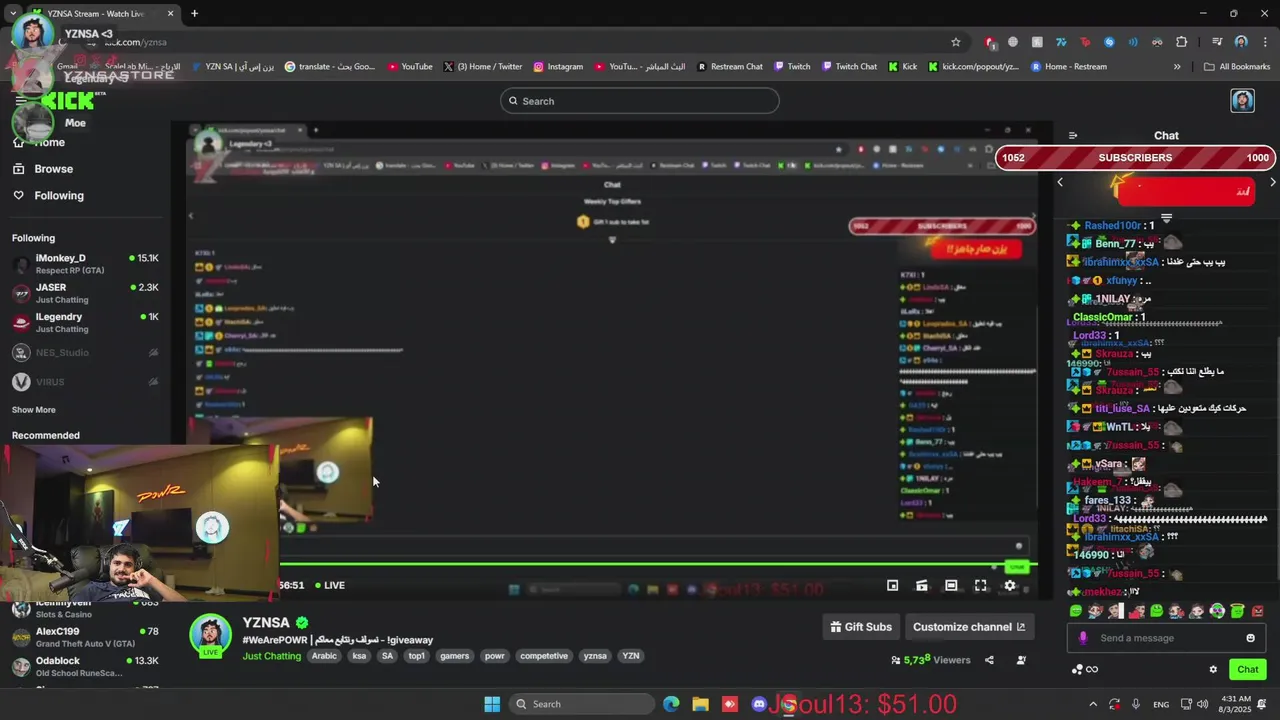Go to next pinned chat banner
Viewport: 1280px width, 720px height.
point(1273,182)
